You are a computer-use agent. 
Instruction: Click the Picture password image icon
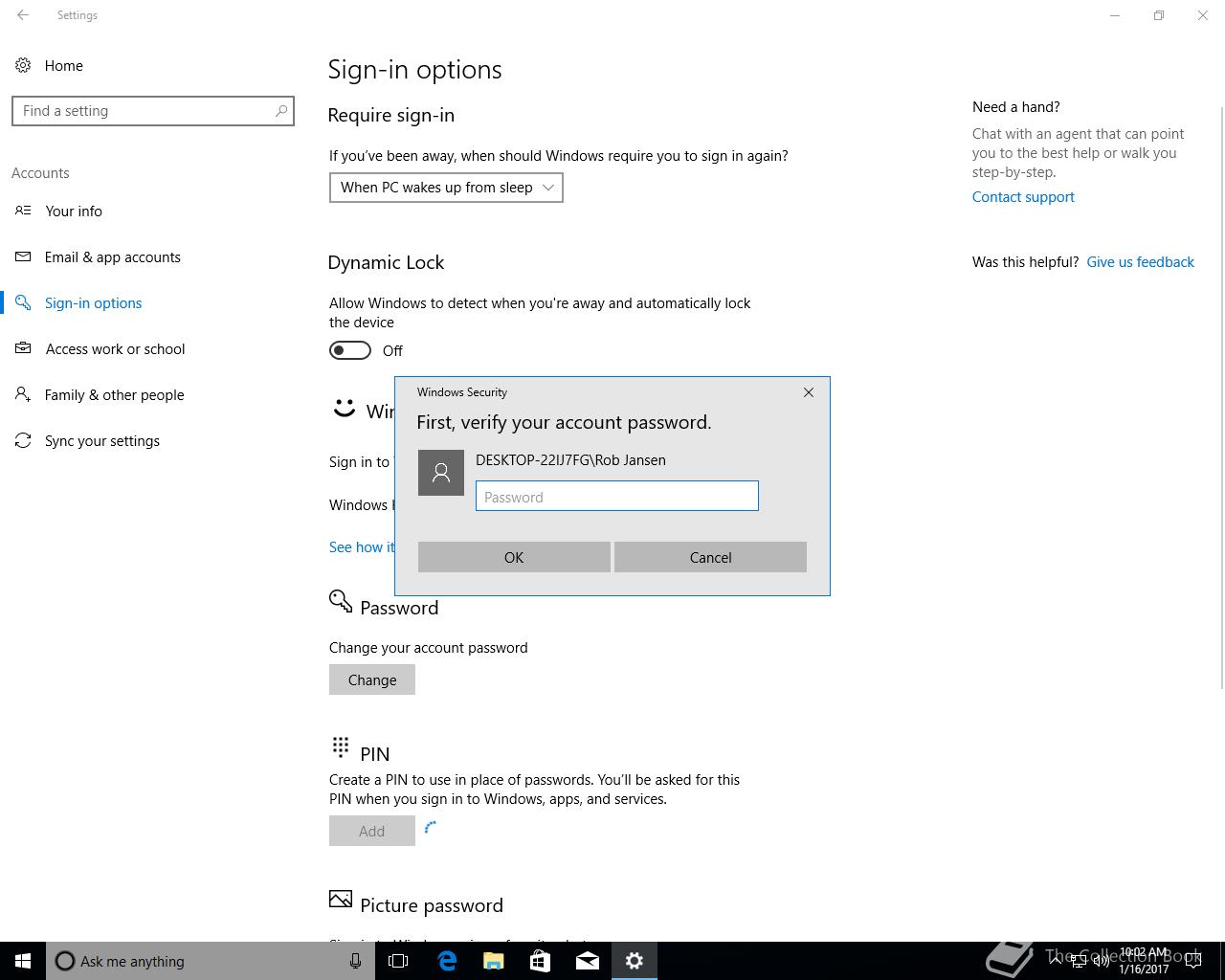(341, 899)
